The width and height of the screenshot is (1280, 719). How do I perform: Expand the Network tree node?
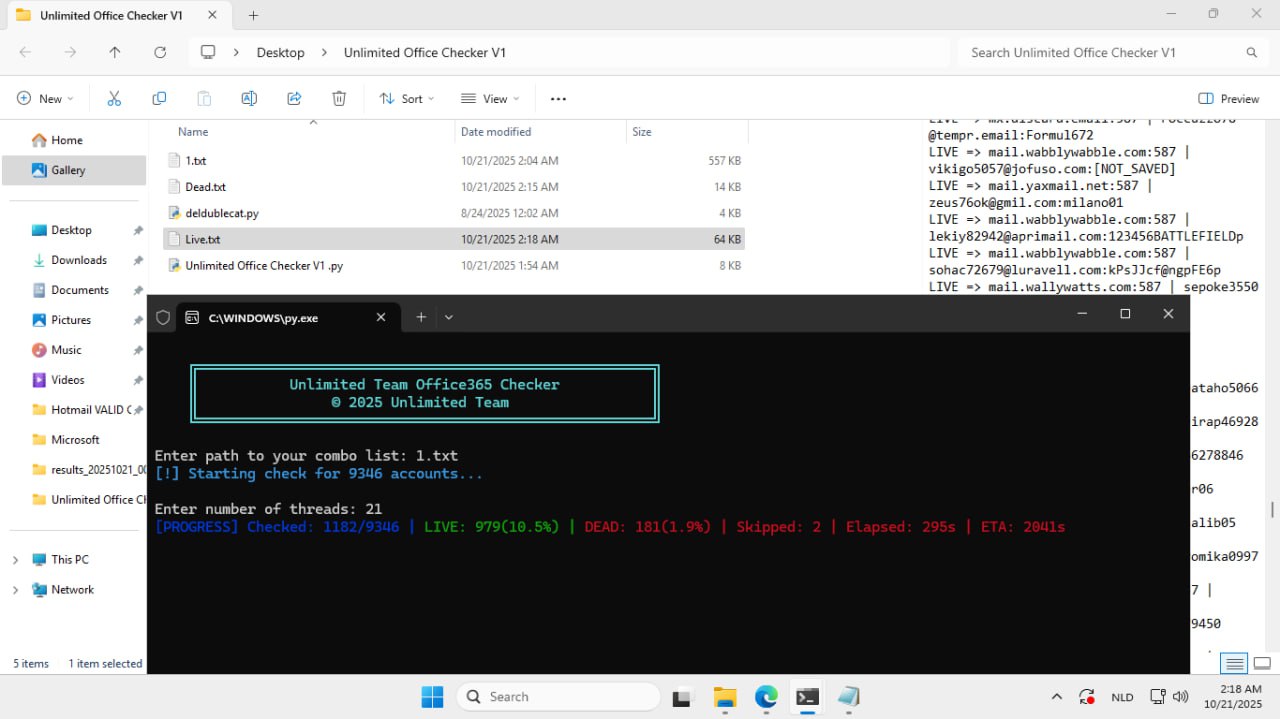tap(15, 590)
